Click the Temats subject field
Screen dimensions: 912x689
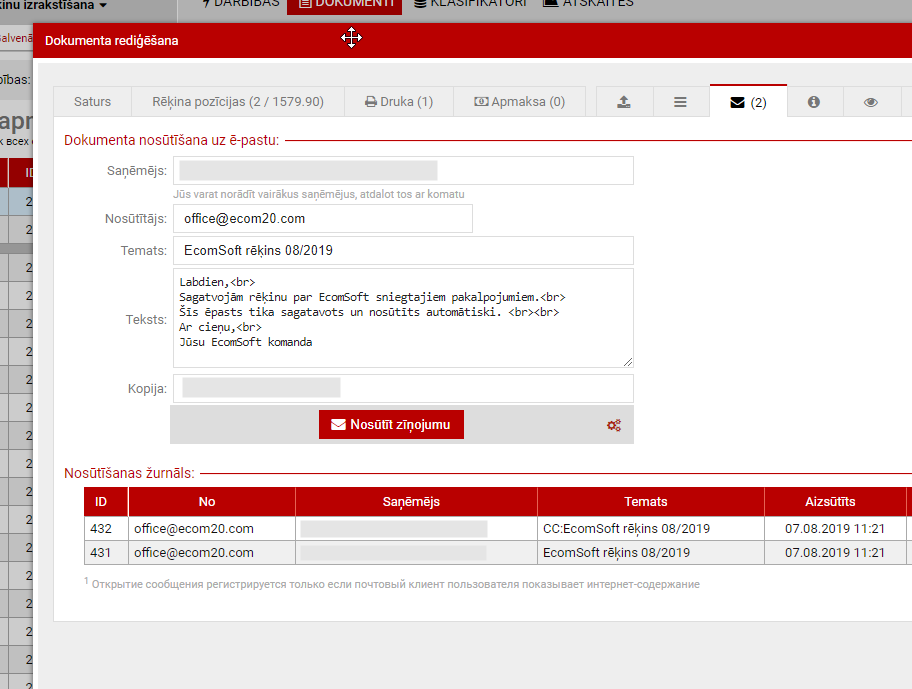coord(403,250)
